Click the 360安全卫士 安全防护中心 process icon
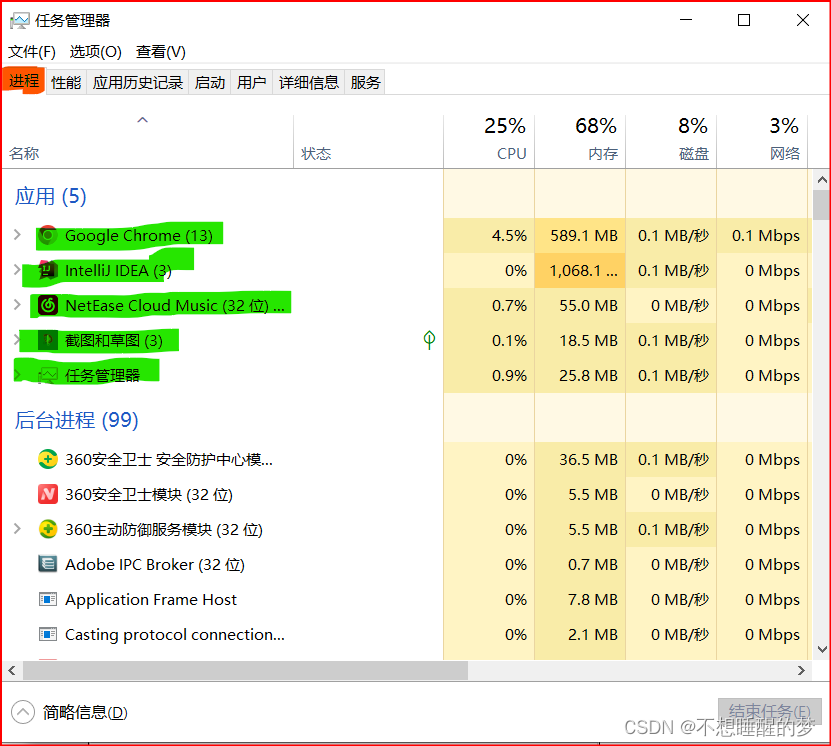Screen dimensions: 831x746 tap(48, 459)
